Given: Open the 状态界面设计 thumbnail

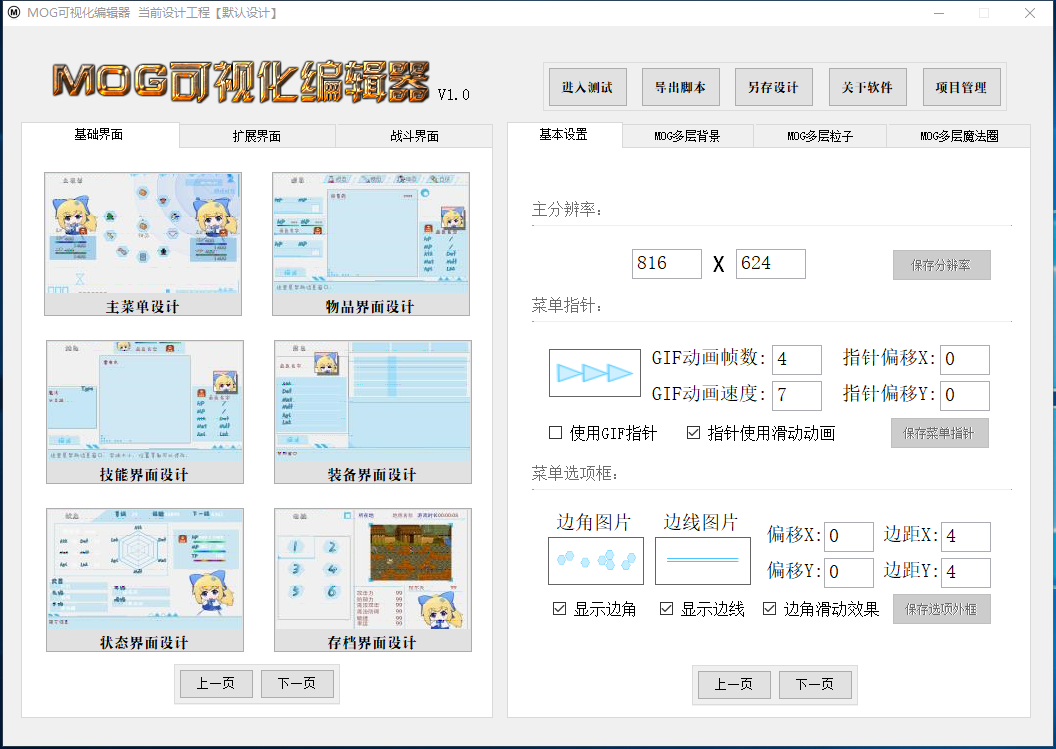Looking at the screenshot, I should pyautogui.click(x=145, y=580).
